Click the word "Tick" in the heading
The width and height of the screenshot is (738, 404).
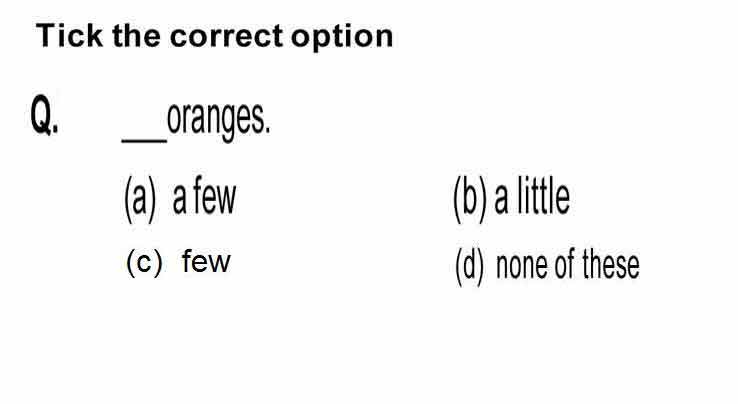pos(69,36)
